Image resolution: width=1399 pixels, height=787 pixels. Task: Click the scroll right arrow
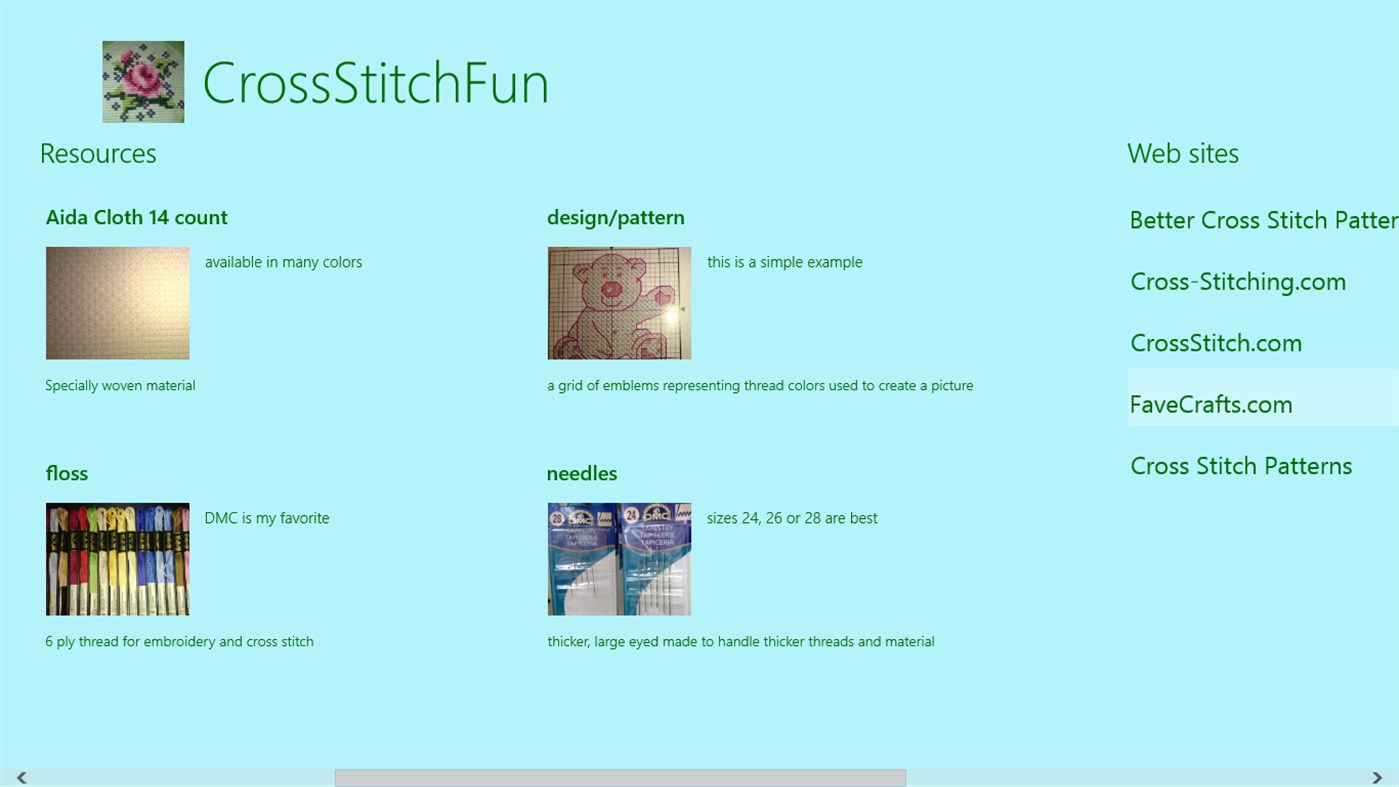tap(1377, 778)
